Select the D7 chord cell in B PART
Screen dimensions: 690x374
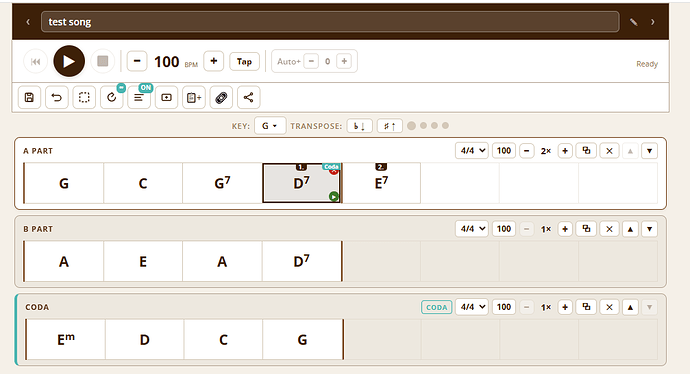(301, 261)
